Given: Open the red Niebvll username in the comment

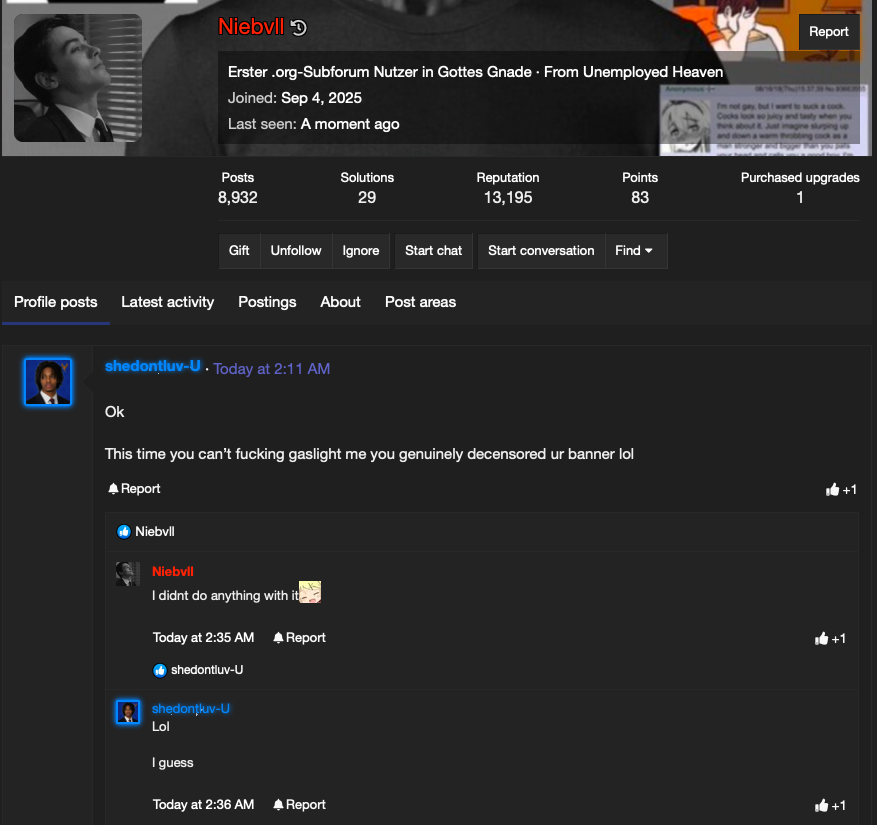Looking at the screenshot, I should (173, 572).
